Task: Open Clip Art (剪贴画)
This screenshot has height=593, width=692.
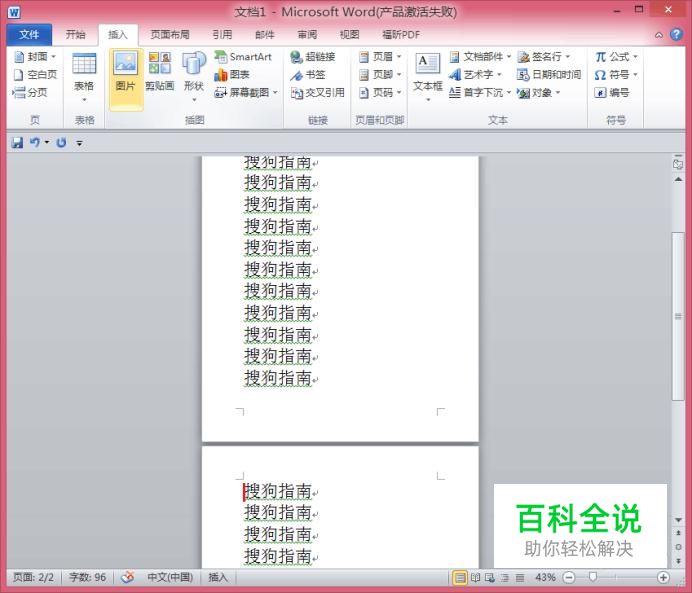Action: [160, 71]
